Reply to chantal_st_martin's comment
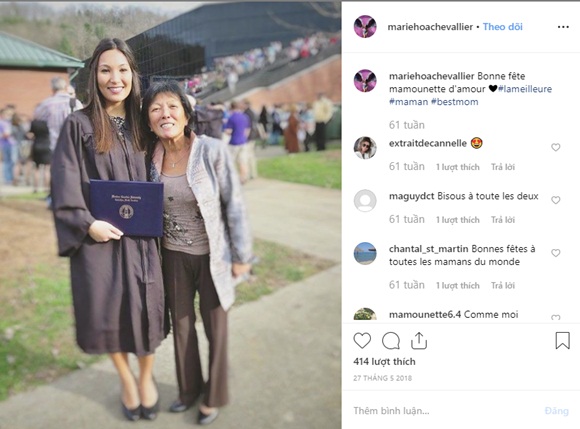This screenshot has width=580, height=429. click(x=503, y=286)
